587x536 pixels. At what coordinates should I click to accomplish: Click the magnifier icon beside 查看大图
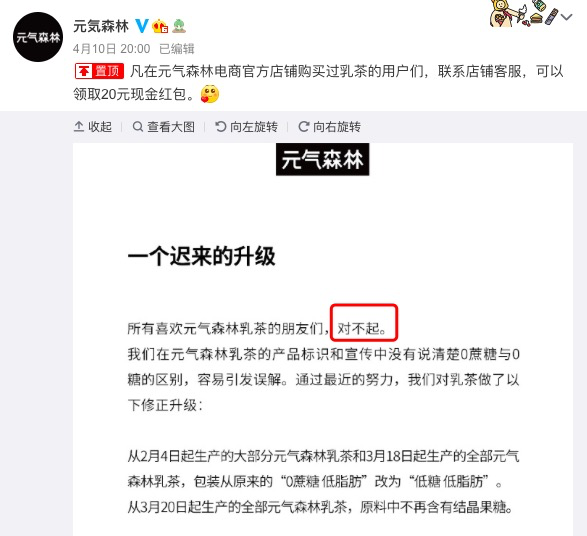pyautogui.click(x=138, y=127)
